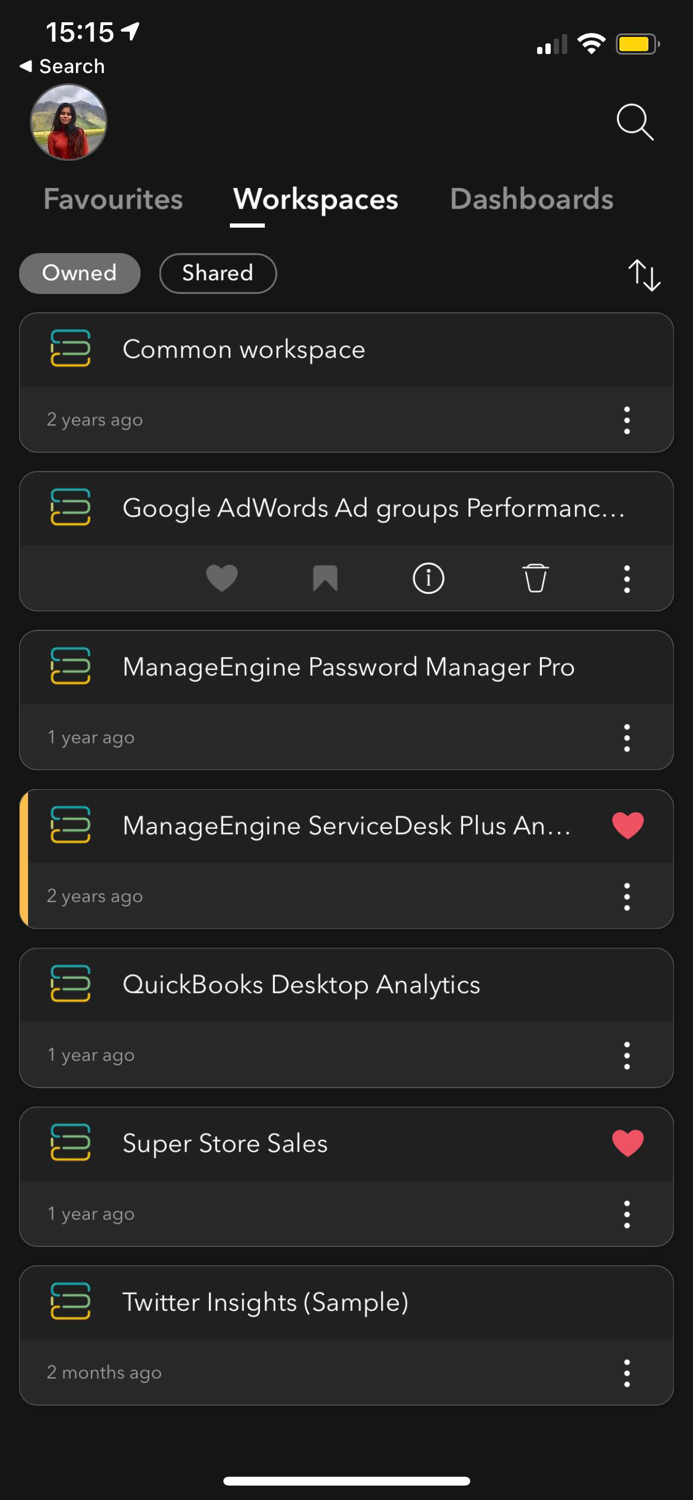Open QuickBooks Desktop Analytics more options
The width and height of the screenshot is (693, 1500).
(627, 1055)
